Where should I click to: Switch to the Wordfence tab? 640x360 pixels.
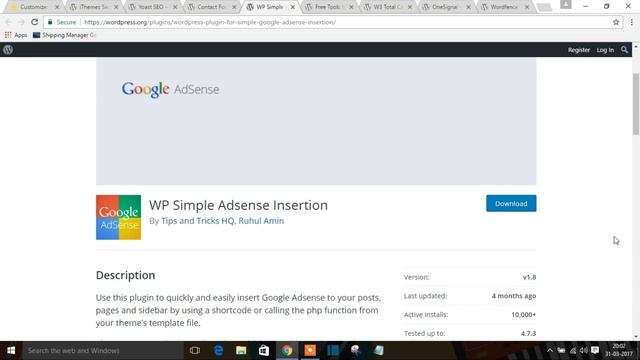(505, 7)
